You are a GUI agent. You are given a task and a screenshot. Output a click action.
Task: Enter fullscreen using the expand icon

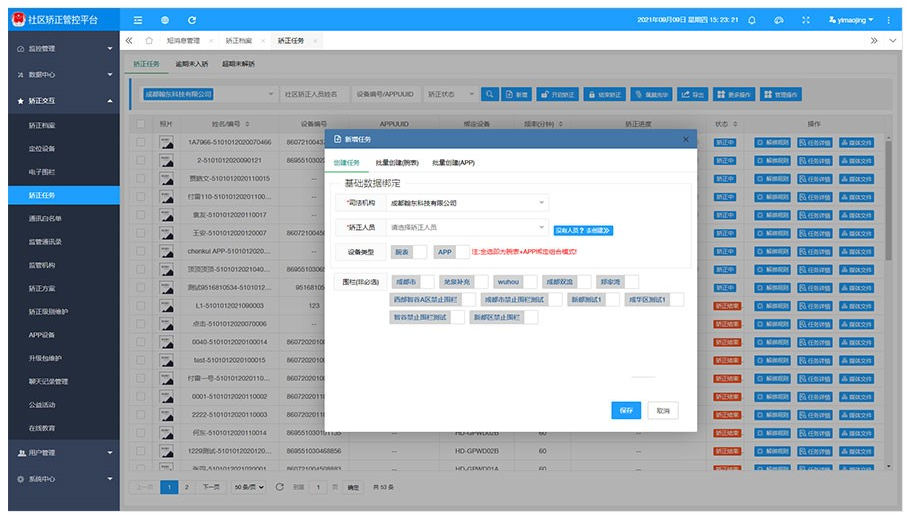coord(806,20)
